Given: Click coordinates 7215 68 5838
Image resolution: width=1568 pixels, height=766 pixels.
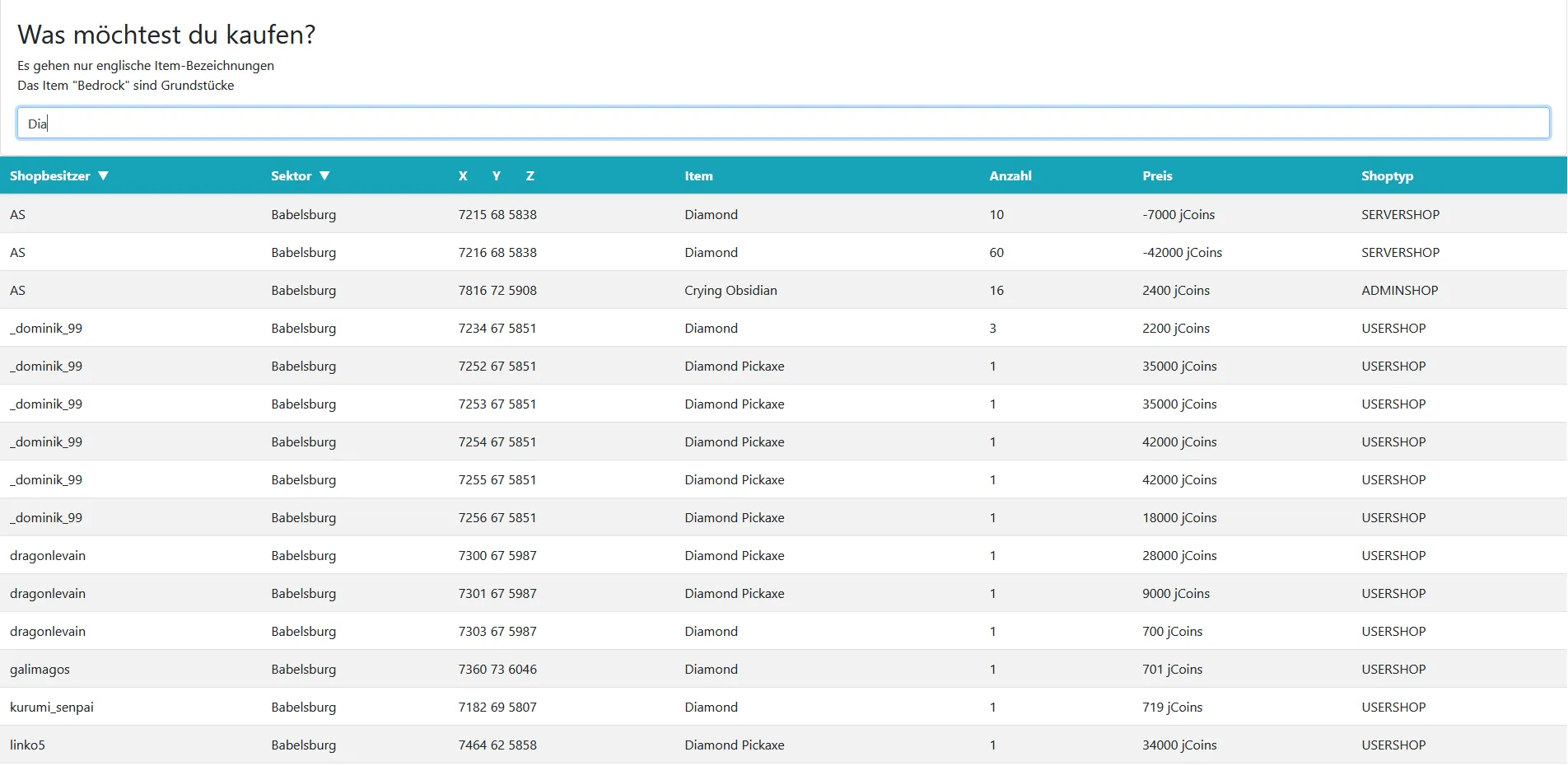Looking at the screenshot, I should click(x=497, y=214).
